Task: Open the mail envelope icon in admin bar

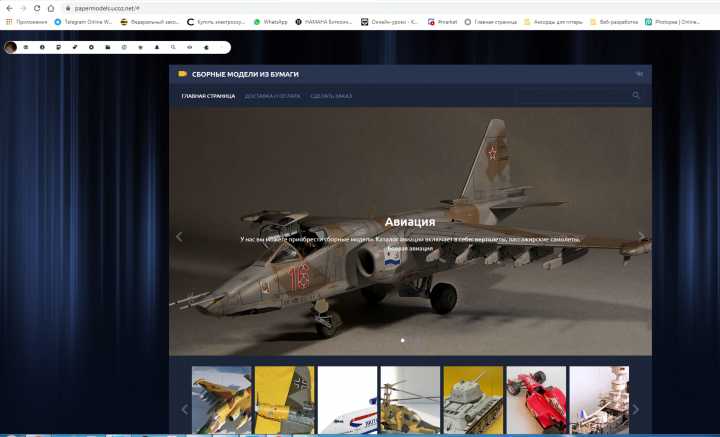Action: coord(26,47)
